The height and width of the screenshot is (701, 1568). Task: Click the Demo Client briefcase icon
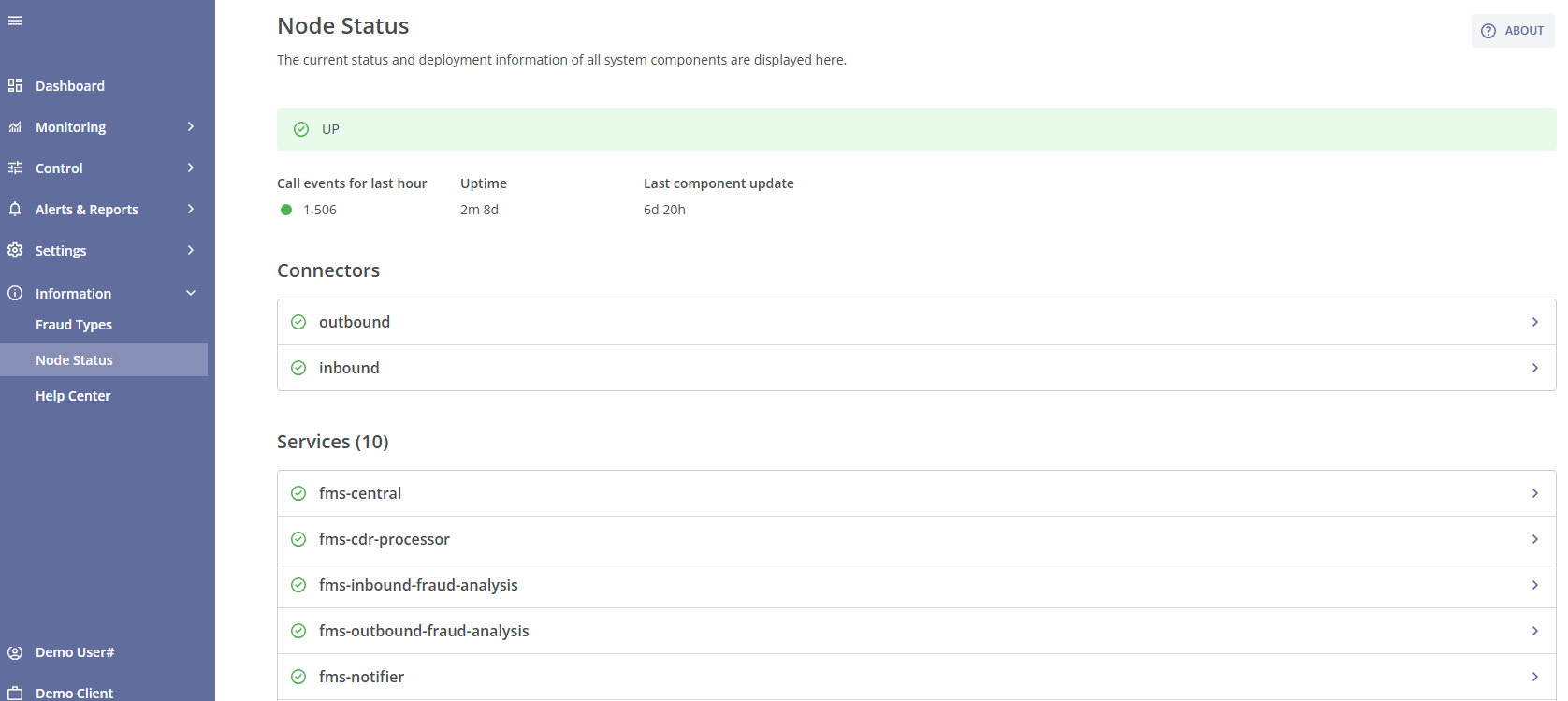pyautogui.click(x=15, y=693)
